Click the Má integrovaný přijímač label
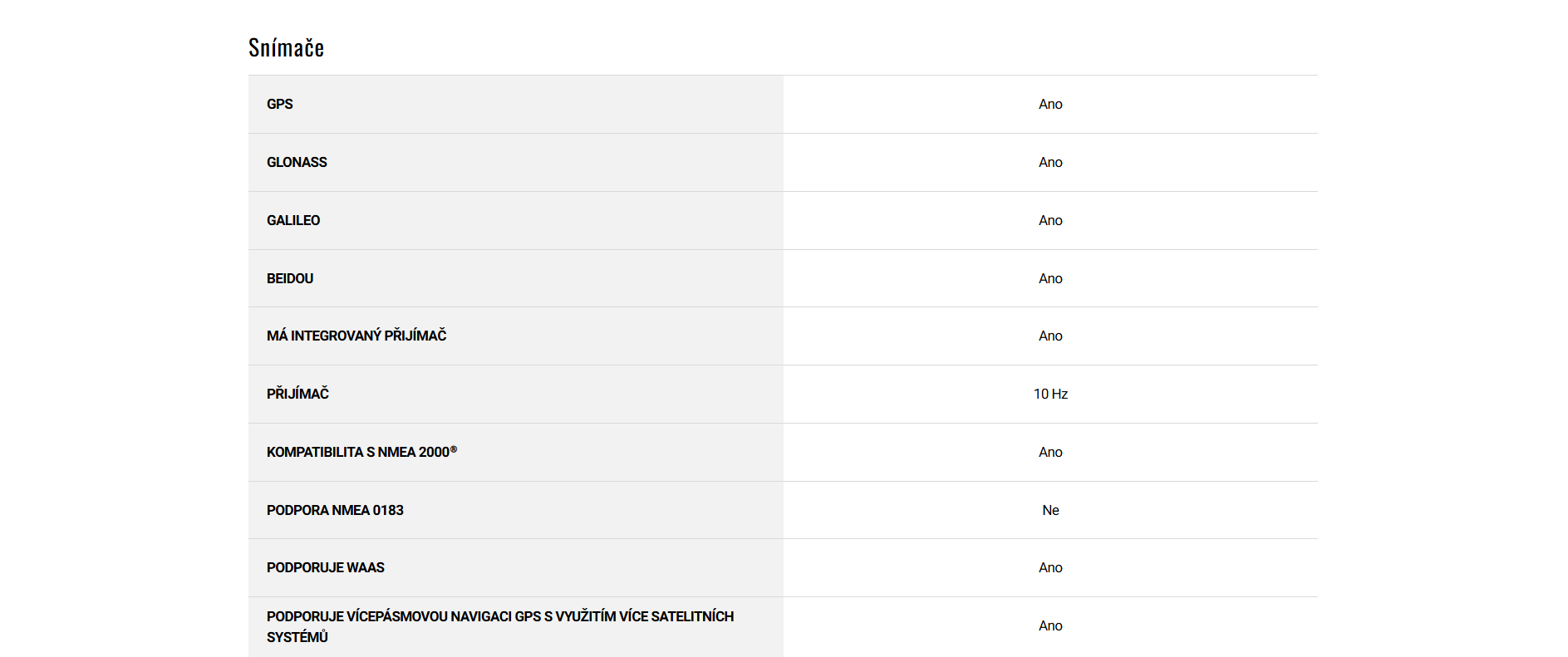Viewport: 1568px width, 657px height. (x=356, y=336)
